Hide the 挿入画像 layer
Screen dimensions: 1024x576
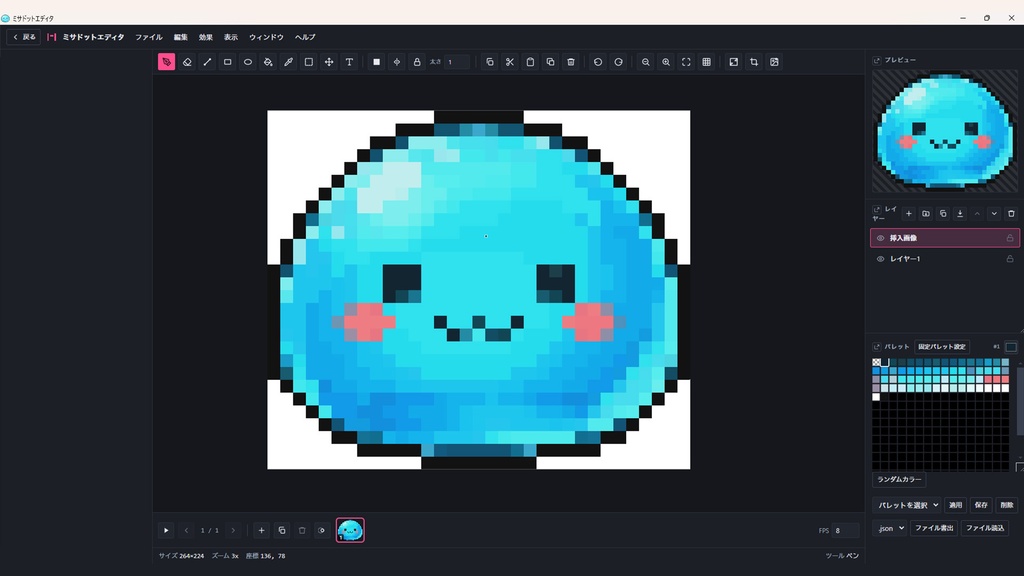[x=880, y=238]
